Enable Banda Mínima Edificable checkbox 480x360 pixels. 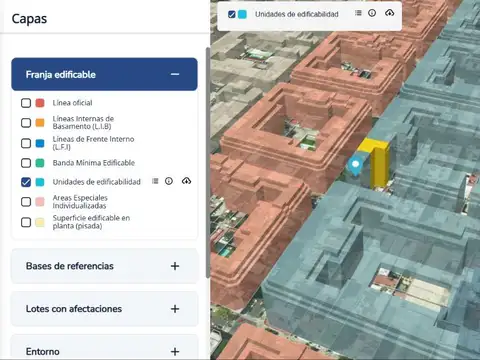point(26,163)
